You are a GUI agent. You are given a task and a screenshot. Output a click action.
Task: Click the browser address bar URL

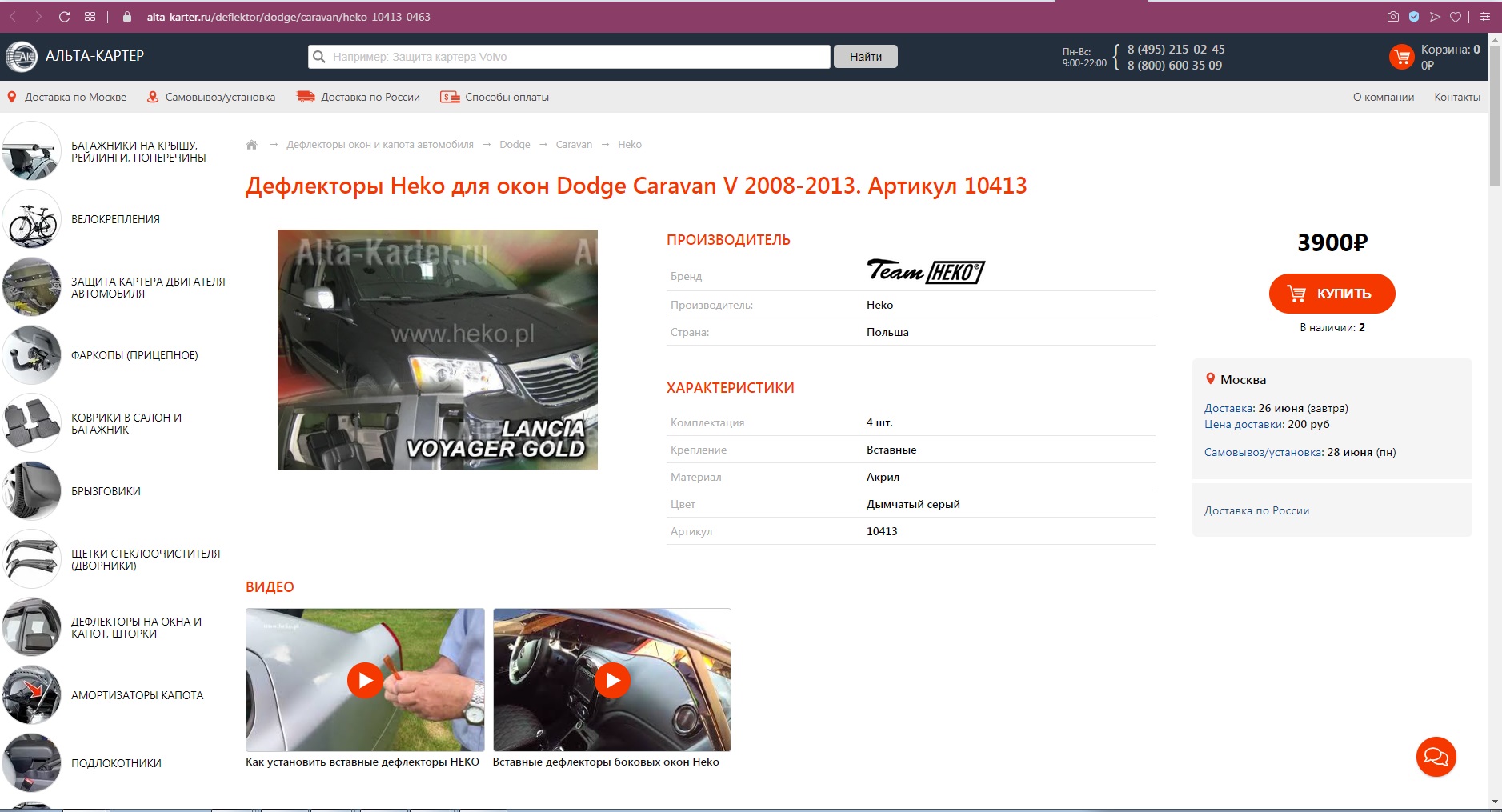288,17
